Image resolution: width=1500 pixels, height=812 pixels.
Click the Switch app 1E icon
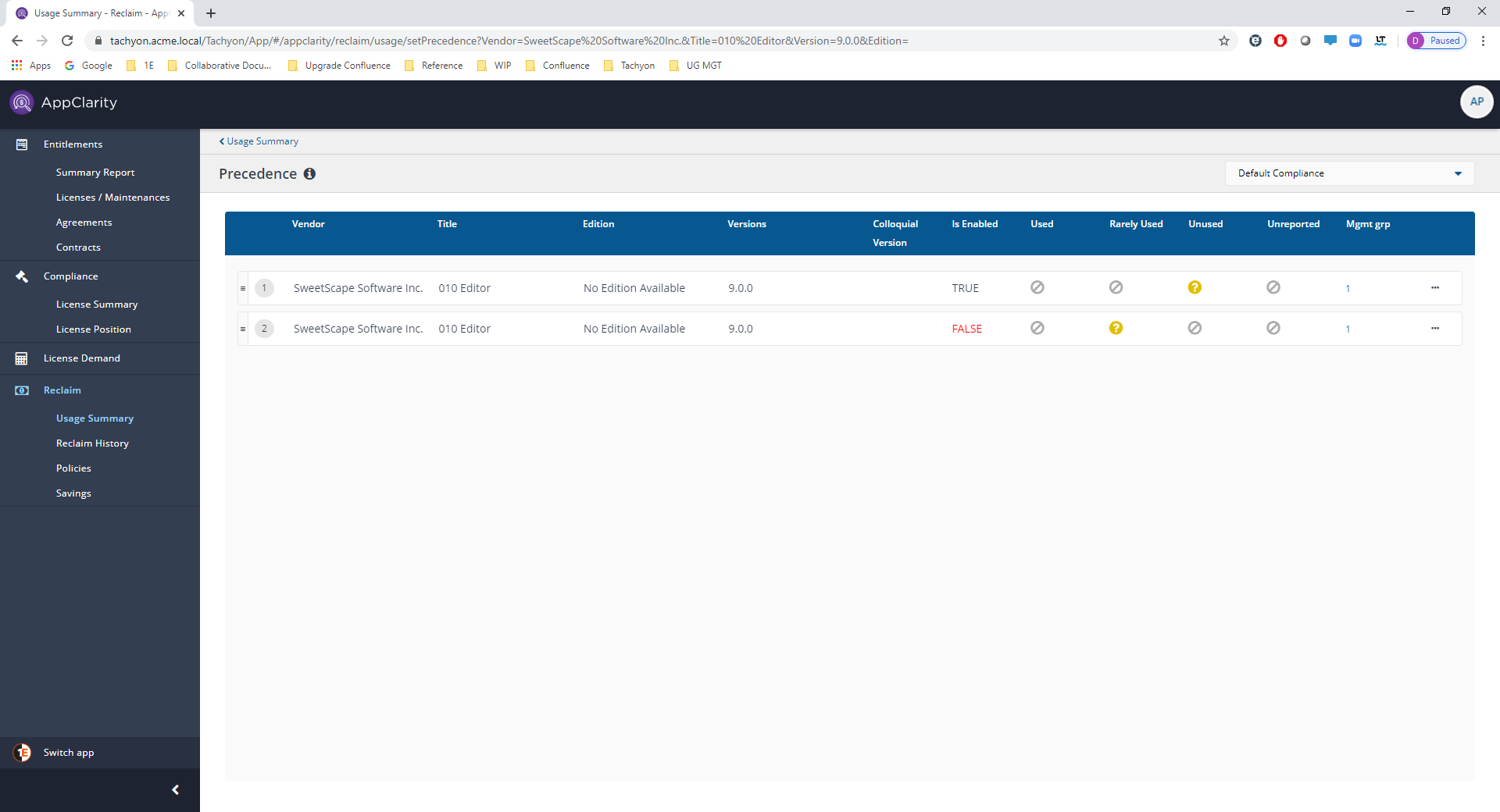(22, 753)
